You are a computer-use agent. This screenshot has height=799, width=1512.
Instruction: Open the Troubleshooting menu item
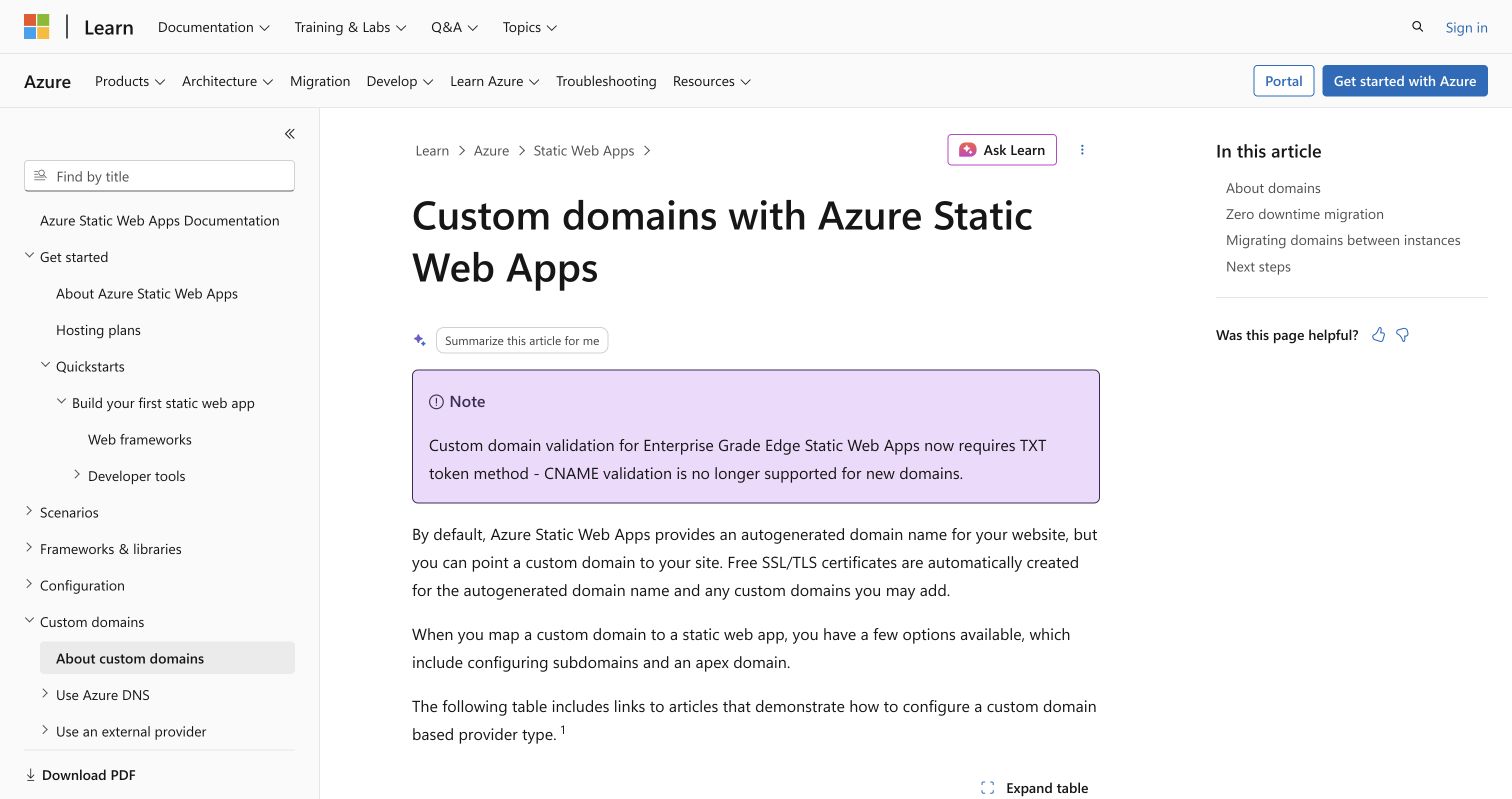(606, 81)
